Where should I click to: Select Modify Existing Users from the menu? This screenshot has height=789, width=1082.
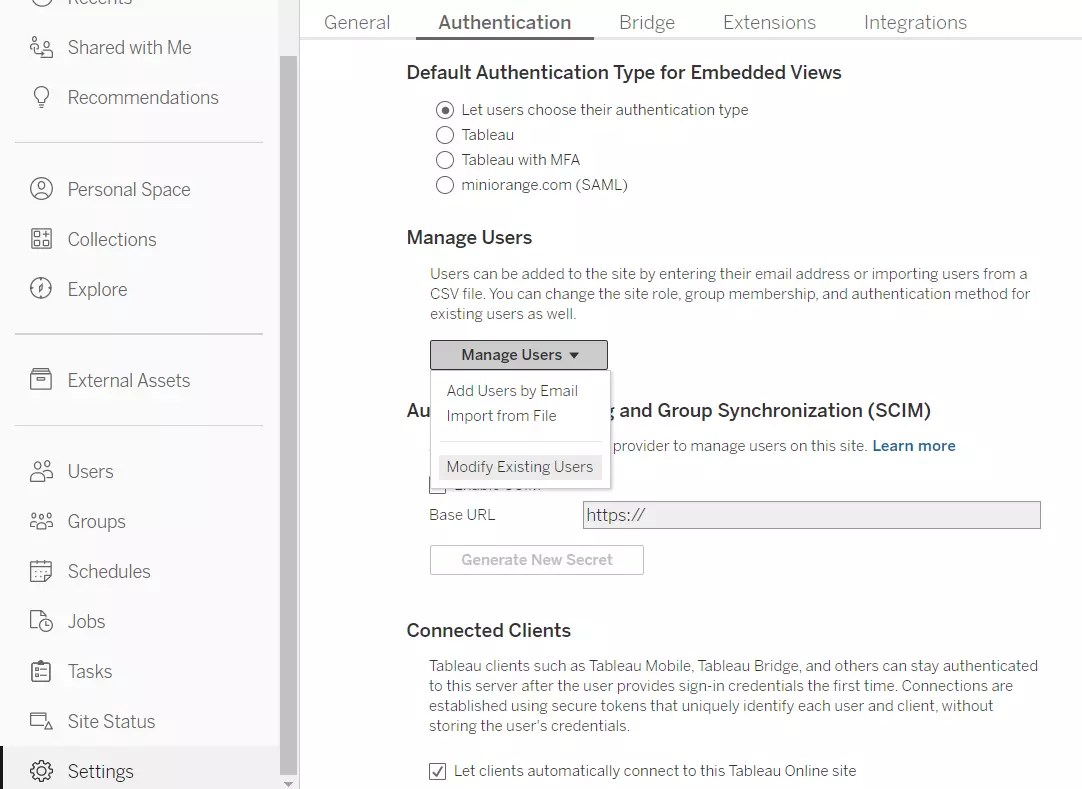click(519, 466)
